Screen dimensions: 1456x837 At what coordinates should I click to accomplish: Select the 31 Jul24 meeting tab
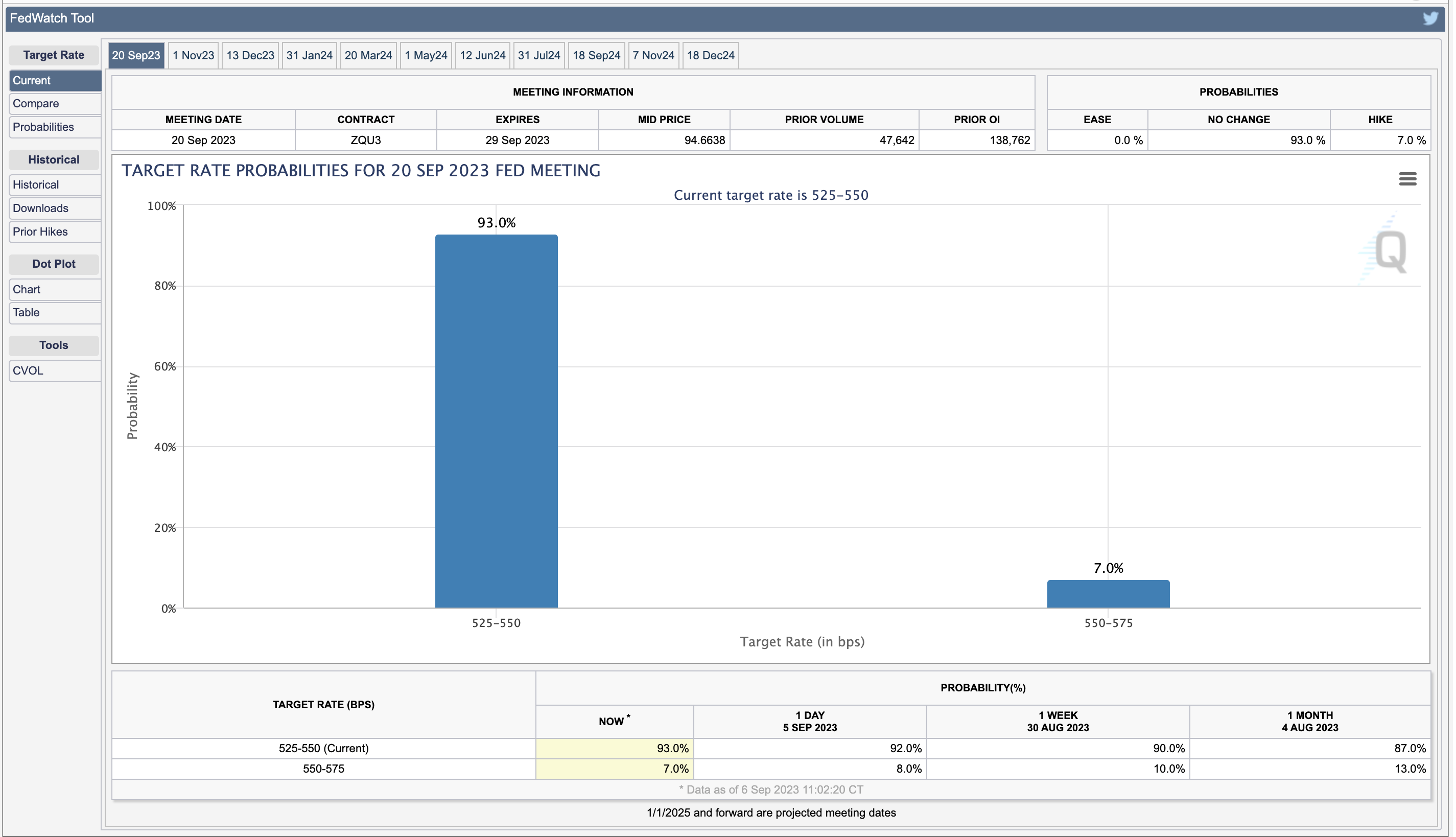point(538,55)
